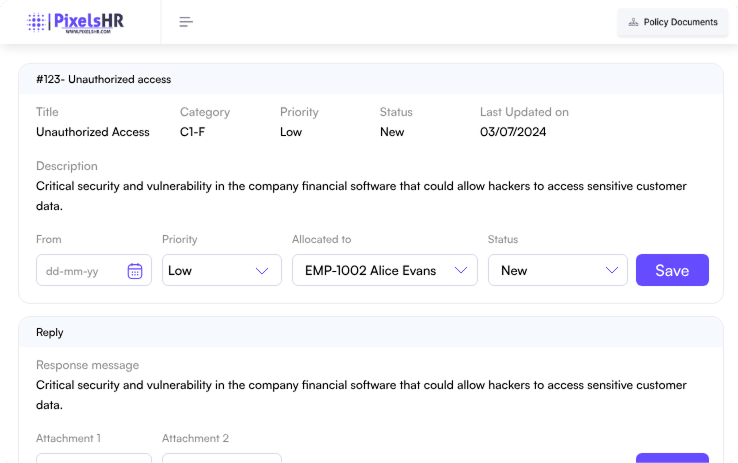Image resolution: width=738 pixels, height=463 pixels.
Task: Click the From date input field
Action: click(82, 271)
